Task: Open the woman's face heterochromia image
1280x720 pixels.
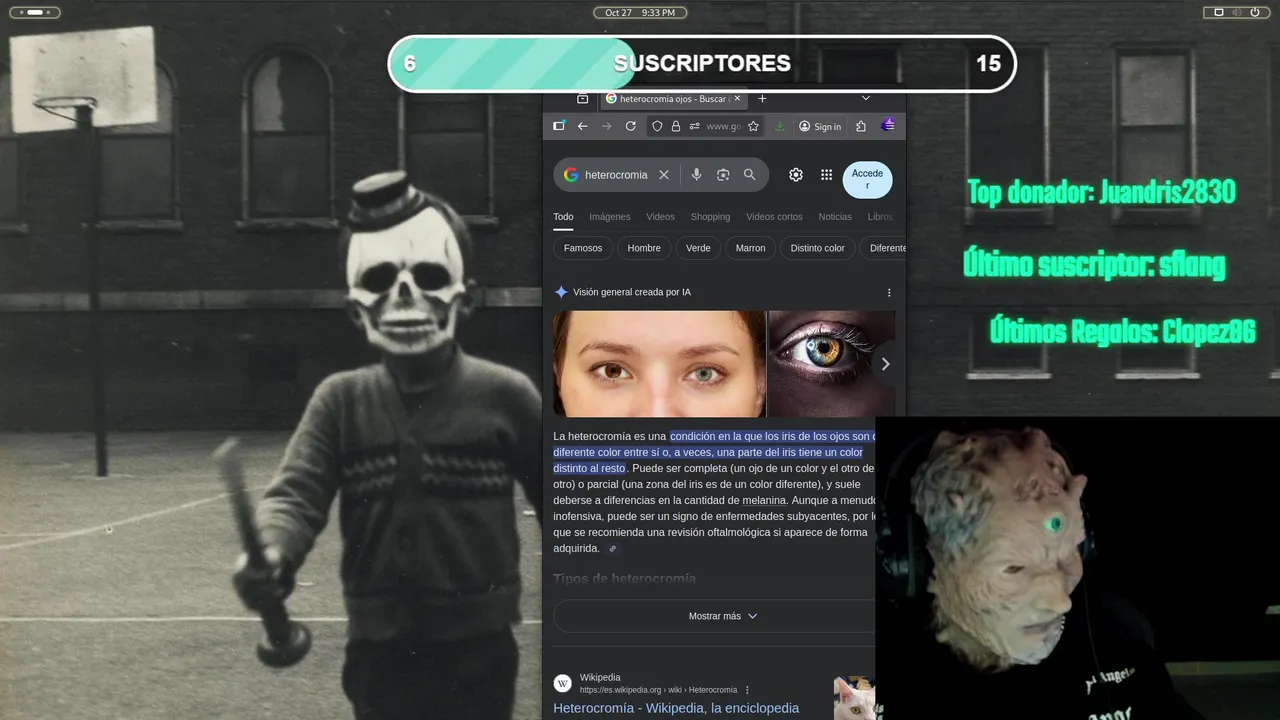Action: click(x=659, y=364)
